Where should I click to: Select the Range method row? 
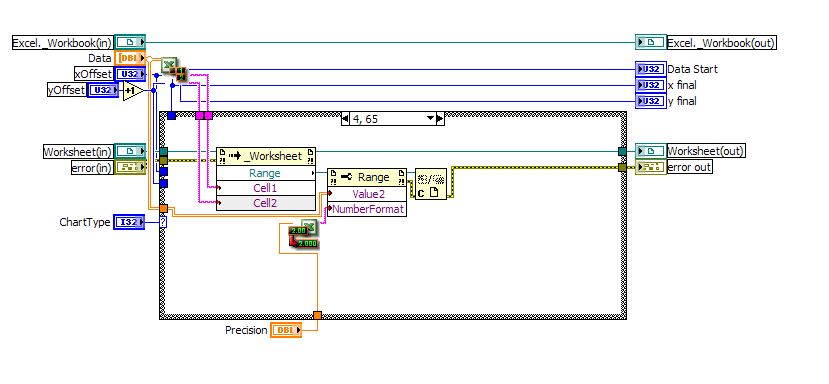(x=265, y=173)
